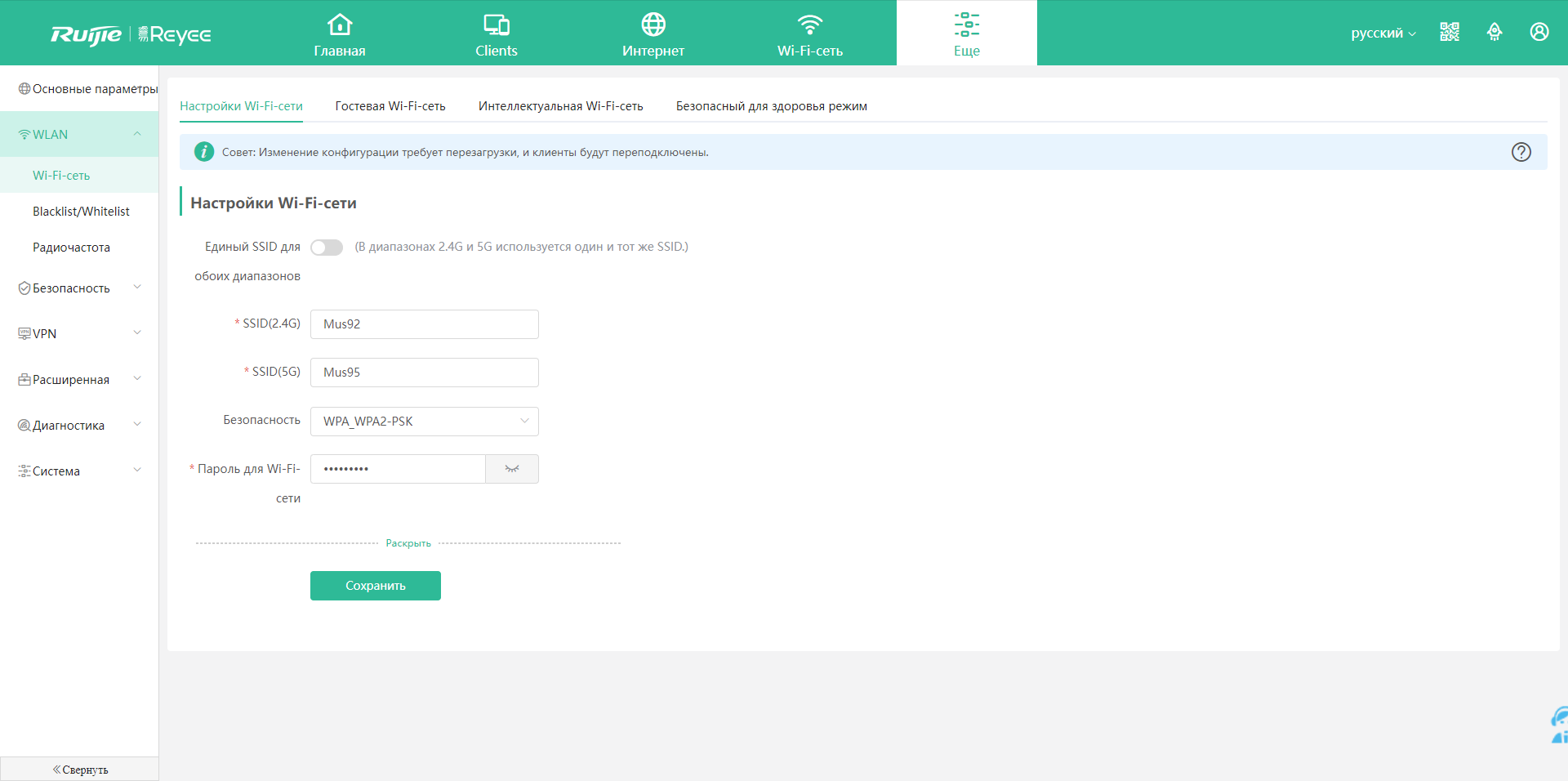The width and height of the screenshot is (1568, 781).
Task: Click the SSID(5G) input field
Action: 425,373
